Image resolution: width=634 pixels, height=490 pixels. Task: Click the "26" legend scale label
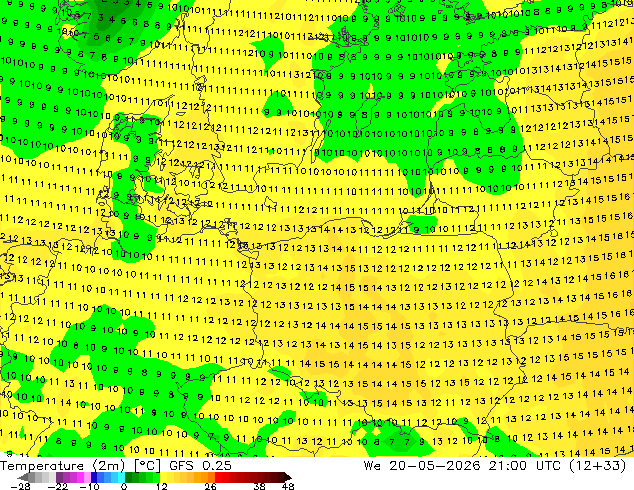click(x=210, y=486)
